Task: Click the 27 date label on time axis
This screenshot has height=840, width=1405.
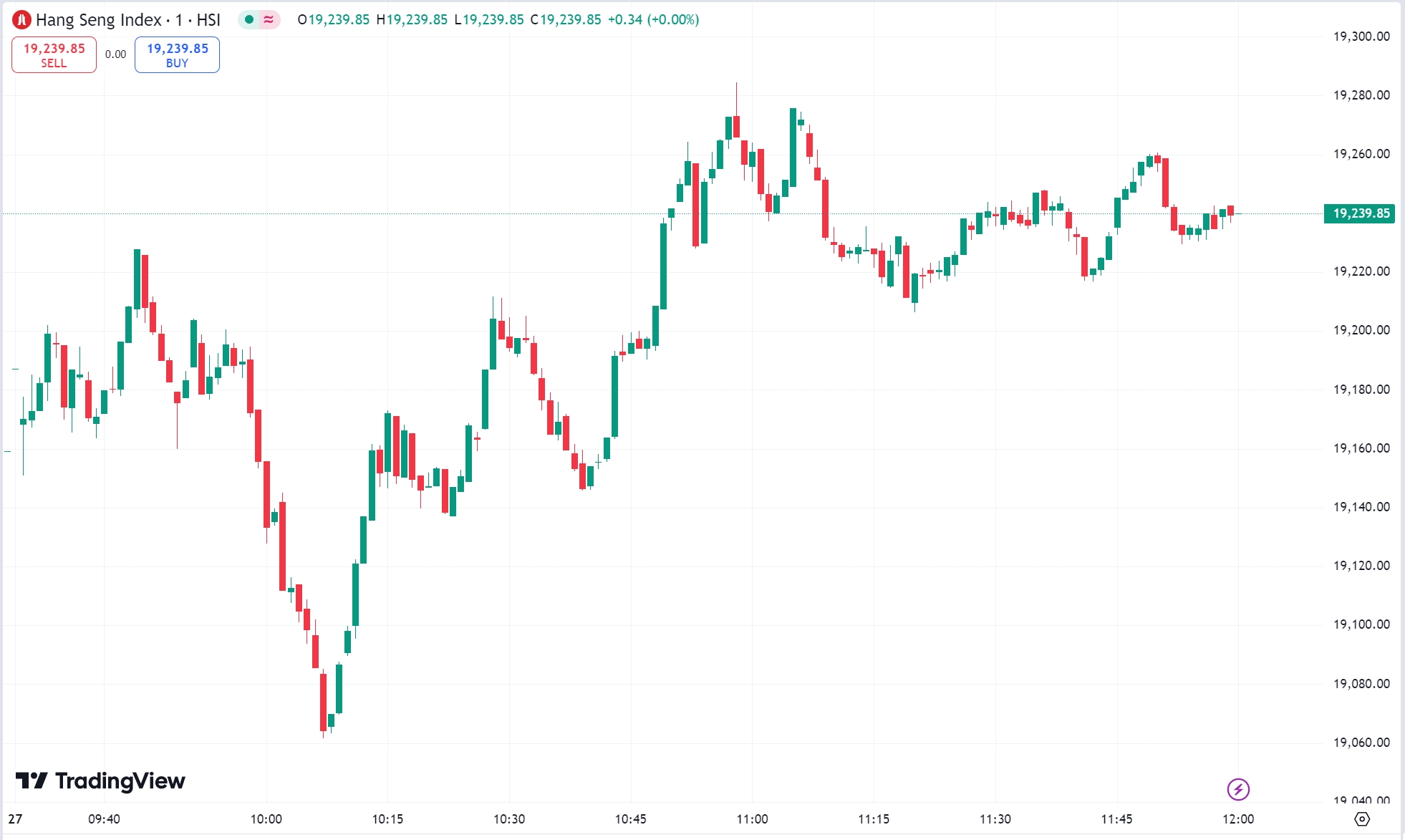Action: pos(15,819)
